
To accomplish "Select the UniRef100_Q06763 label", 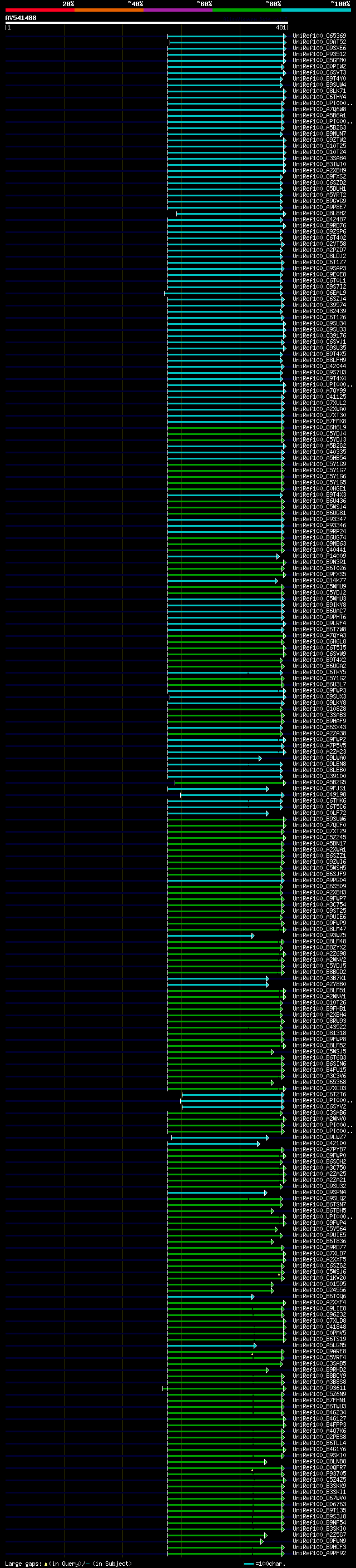I will (x=319, y=1504).
